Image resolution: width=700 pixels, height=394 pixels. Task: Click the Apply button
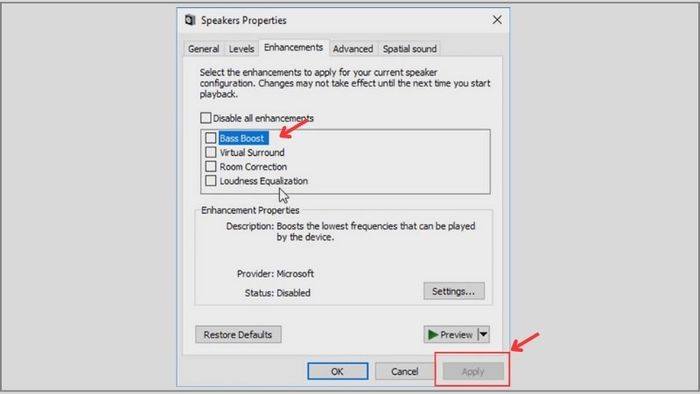[473, 371]
